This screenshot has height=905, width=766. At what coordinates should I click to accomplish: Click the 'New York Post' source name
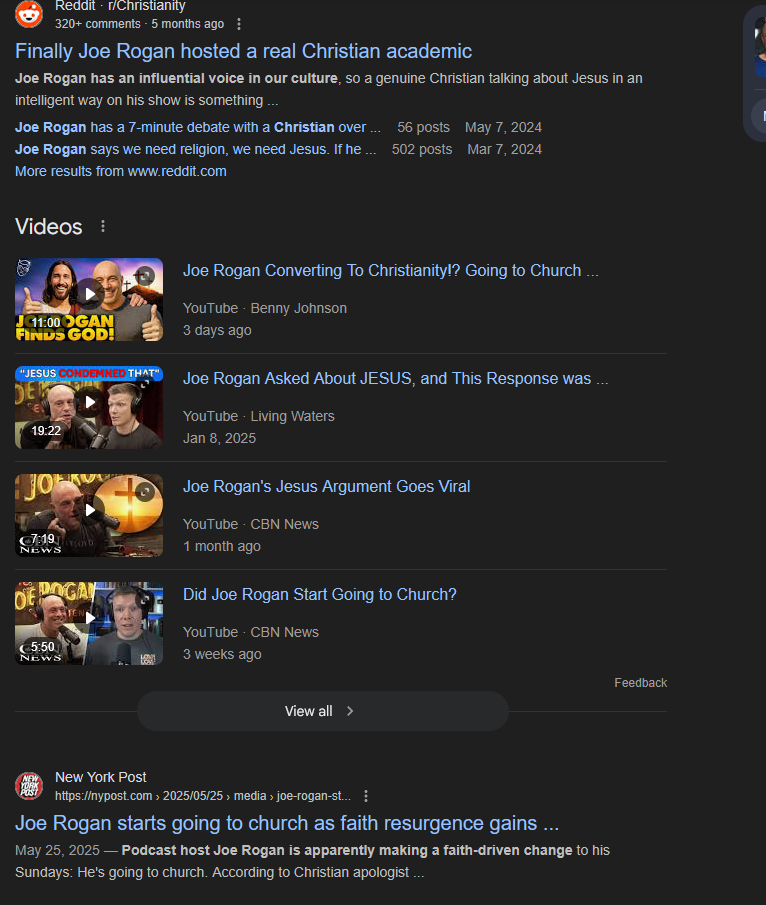click(x=100, y=777)
